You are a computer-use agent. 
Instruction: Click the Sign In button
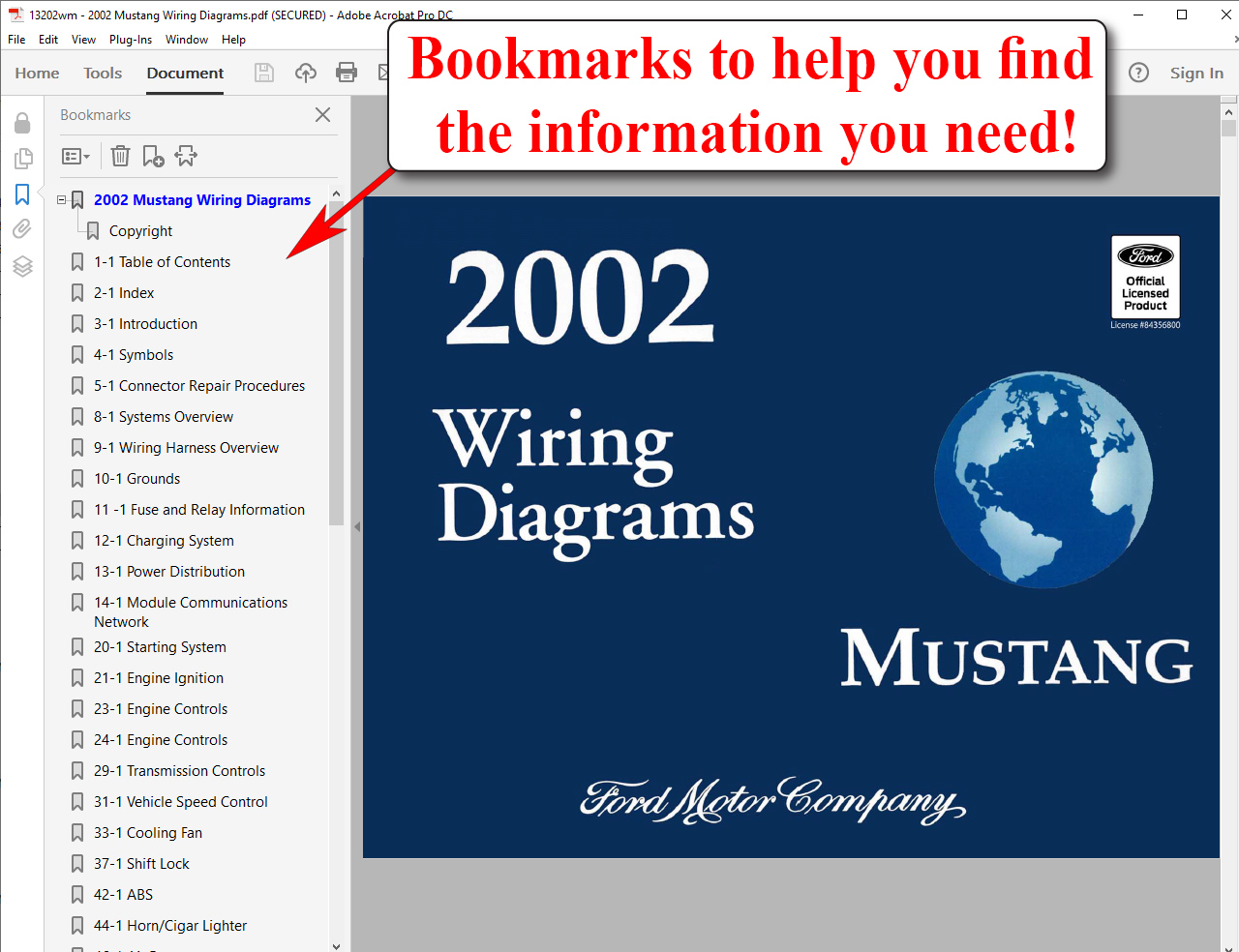pyautogui.click(x=1196, y=73)
